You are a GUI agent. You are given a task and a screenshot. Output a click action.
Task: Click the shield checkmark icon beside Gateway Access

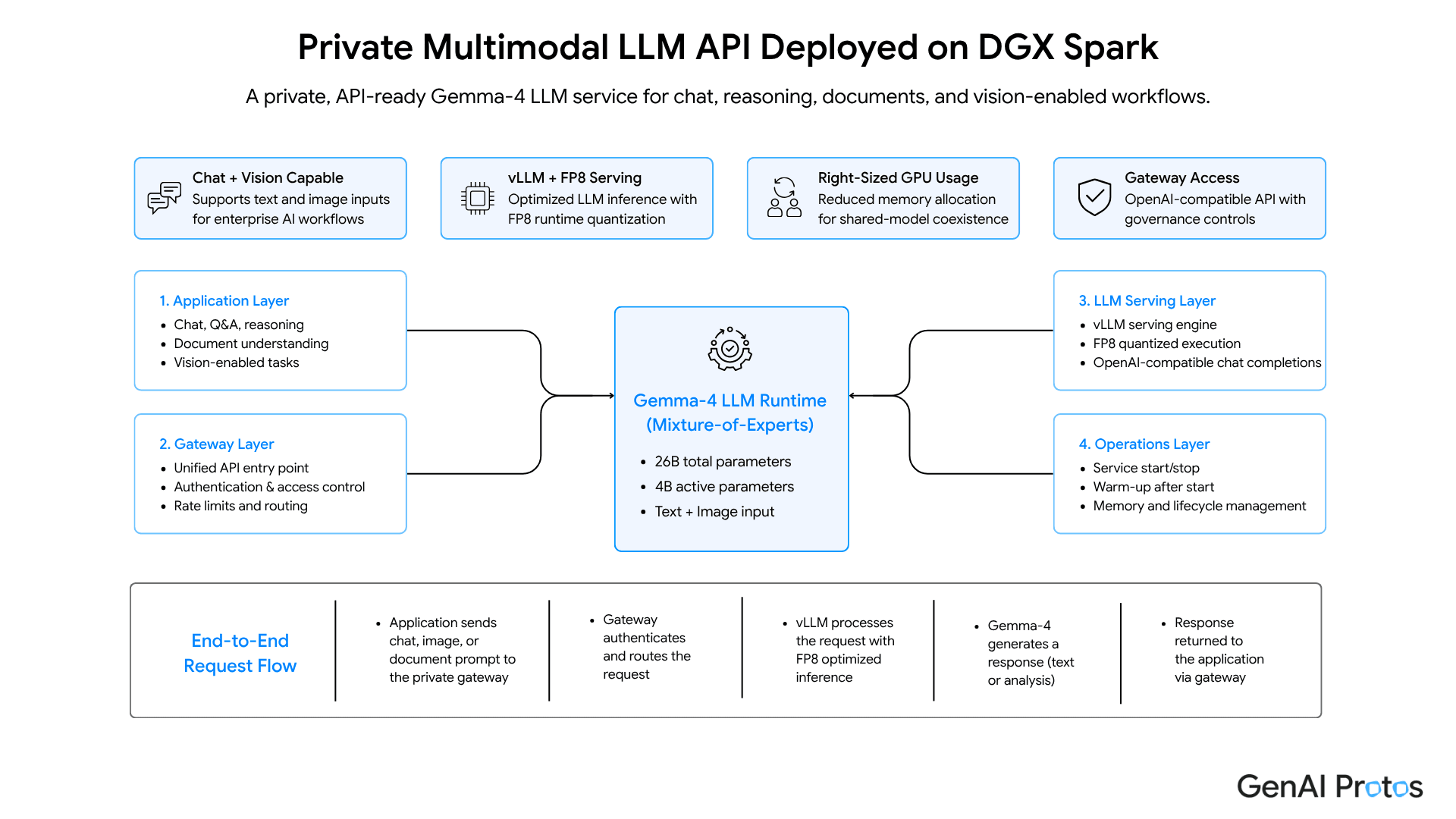(1094, 197)
